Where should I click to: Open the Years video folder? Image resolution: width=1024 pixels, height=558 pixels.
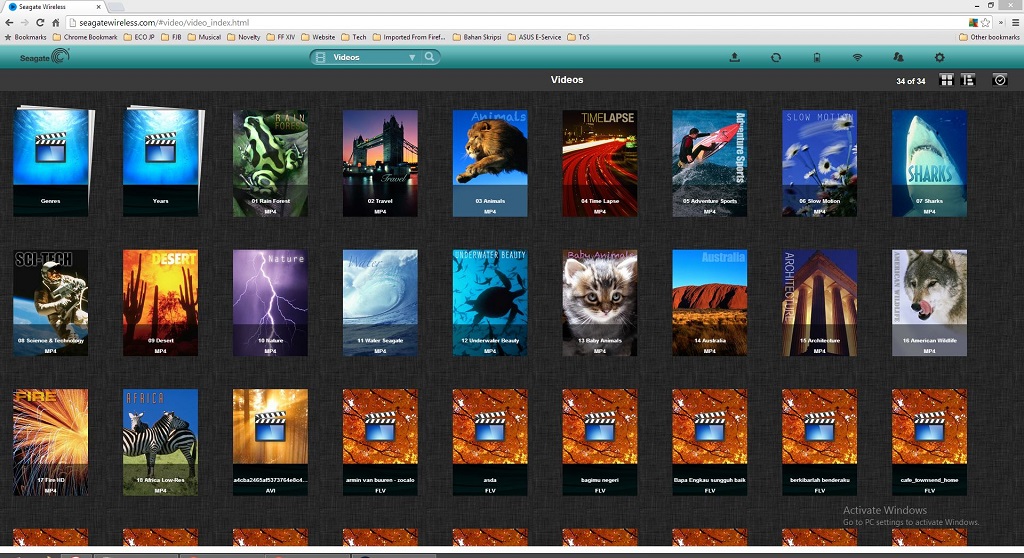tap(161, 160)
